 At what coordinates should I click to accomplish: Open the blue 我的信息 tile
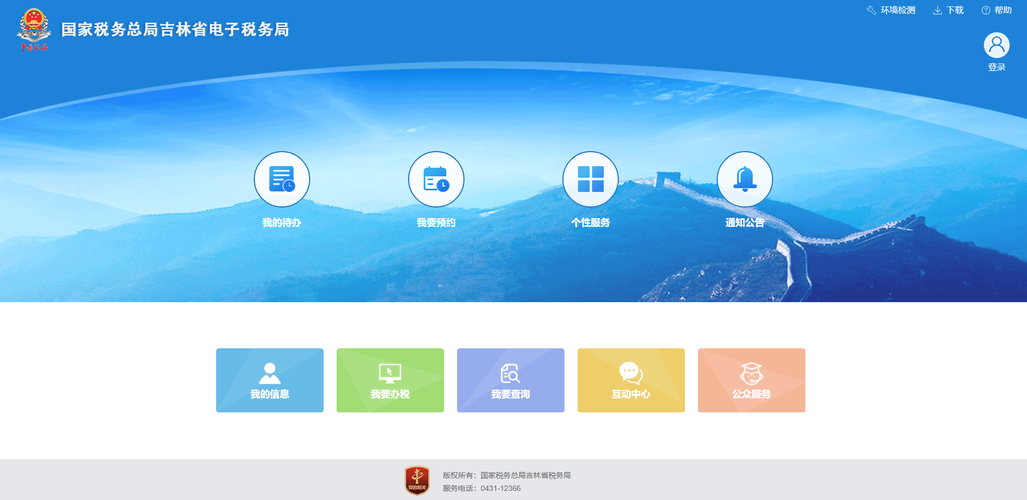tap(270, 380)
